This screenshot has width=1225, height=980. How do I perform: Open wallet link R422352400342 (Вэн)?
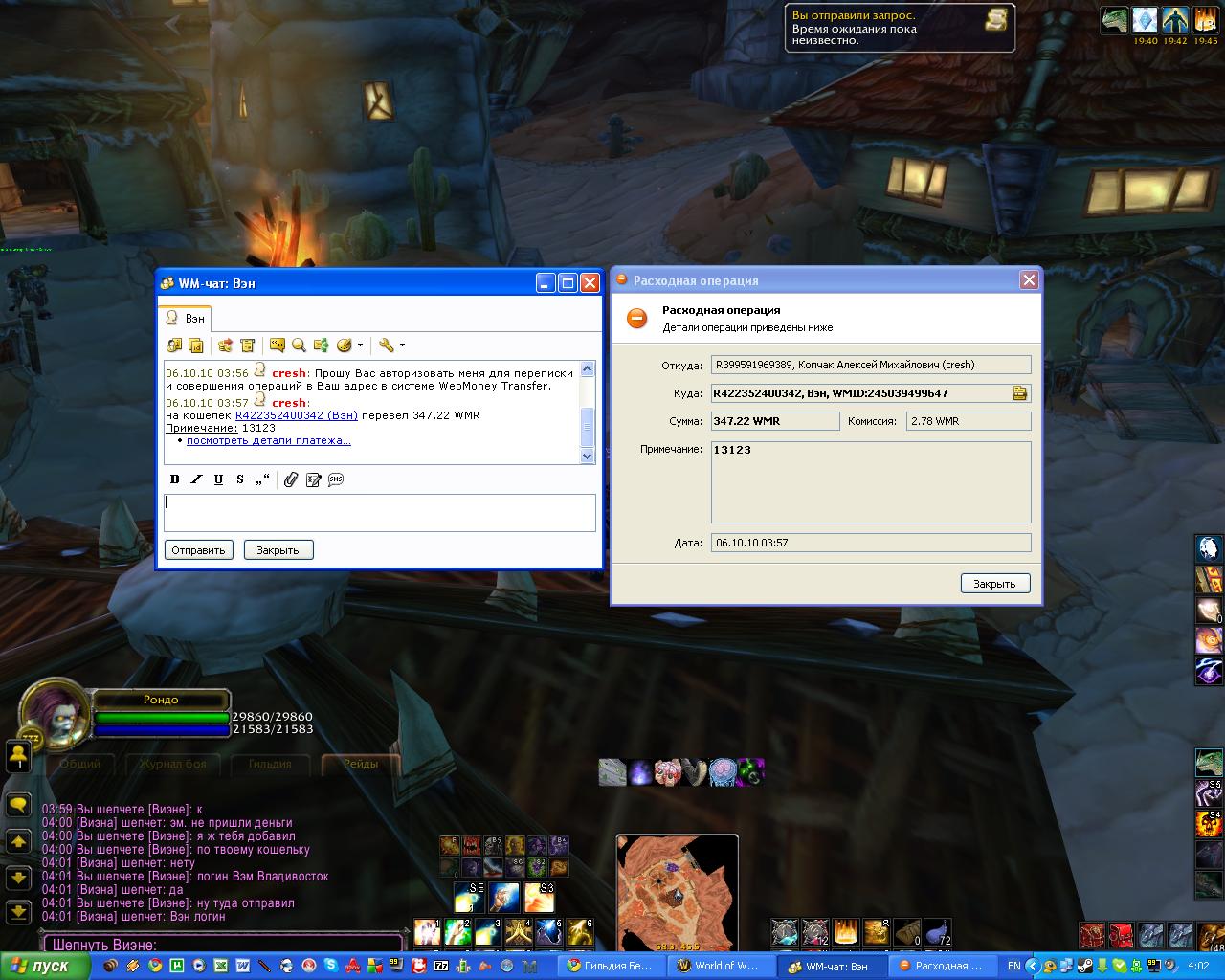(297, 415)
